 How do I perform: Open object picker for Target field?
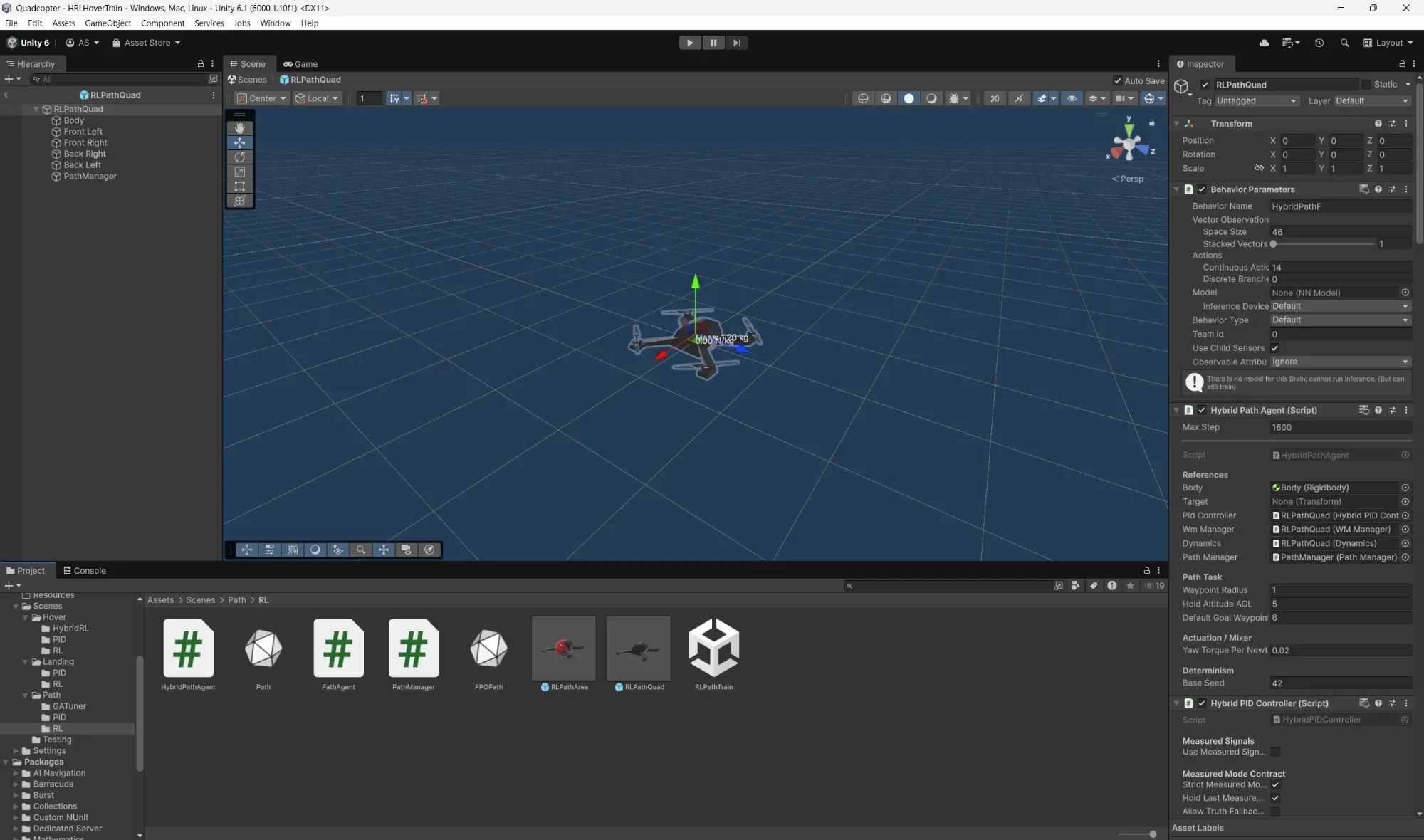[x=1405, y=502]
